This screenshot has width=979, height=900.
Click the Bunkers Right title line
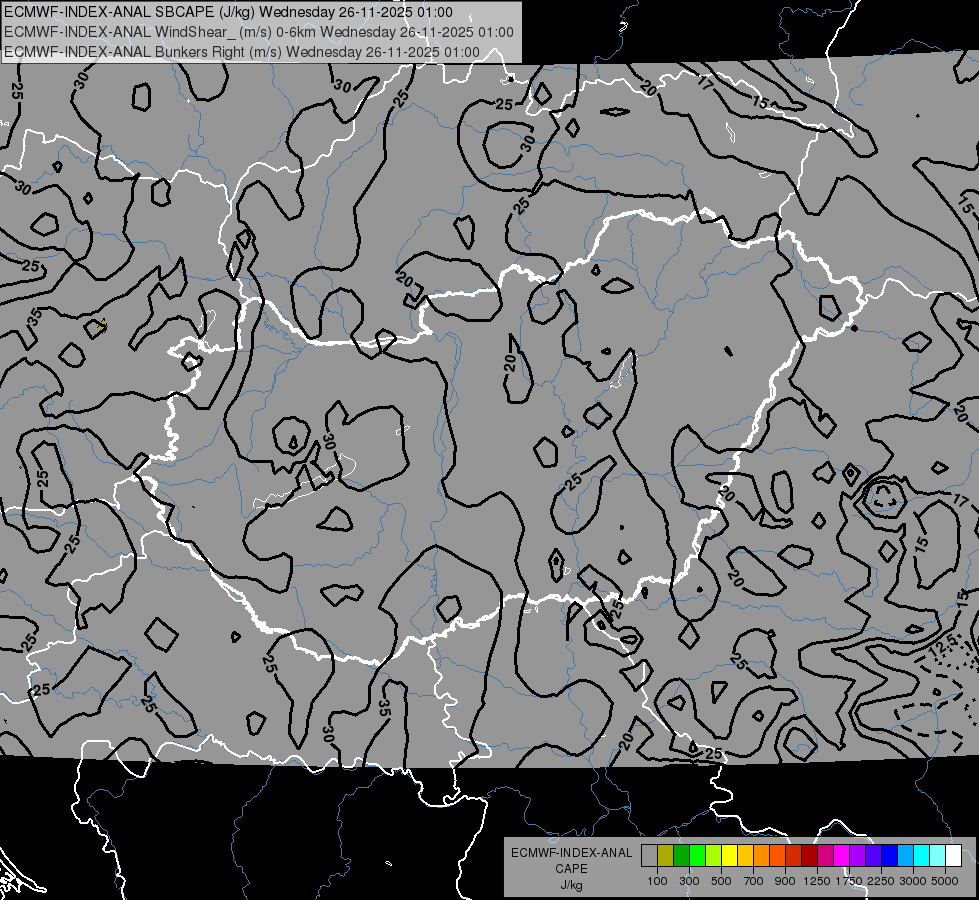[x=242, y=52]
